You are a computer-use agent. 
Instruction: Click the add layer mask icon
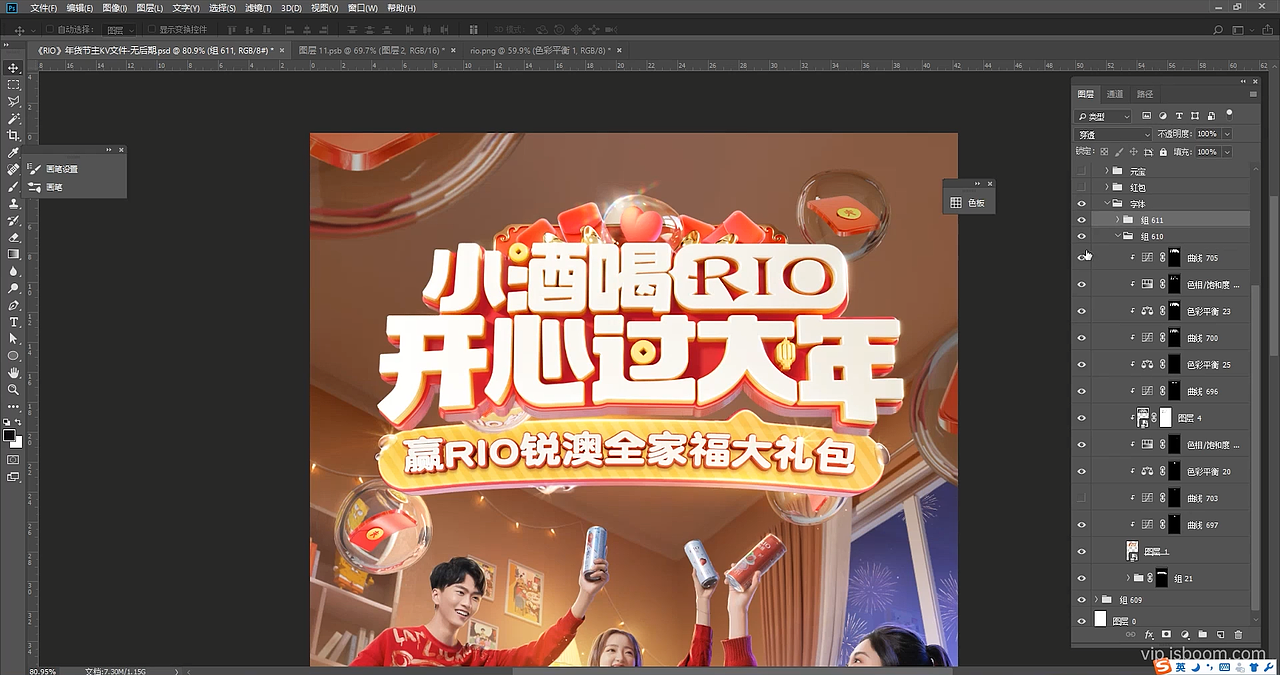pyautogui.click(x=1166, y=634)
